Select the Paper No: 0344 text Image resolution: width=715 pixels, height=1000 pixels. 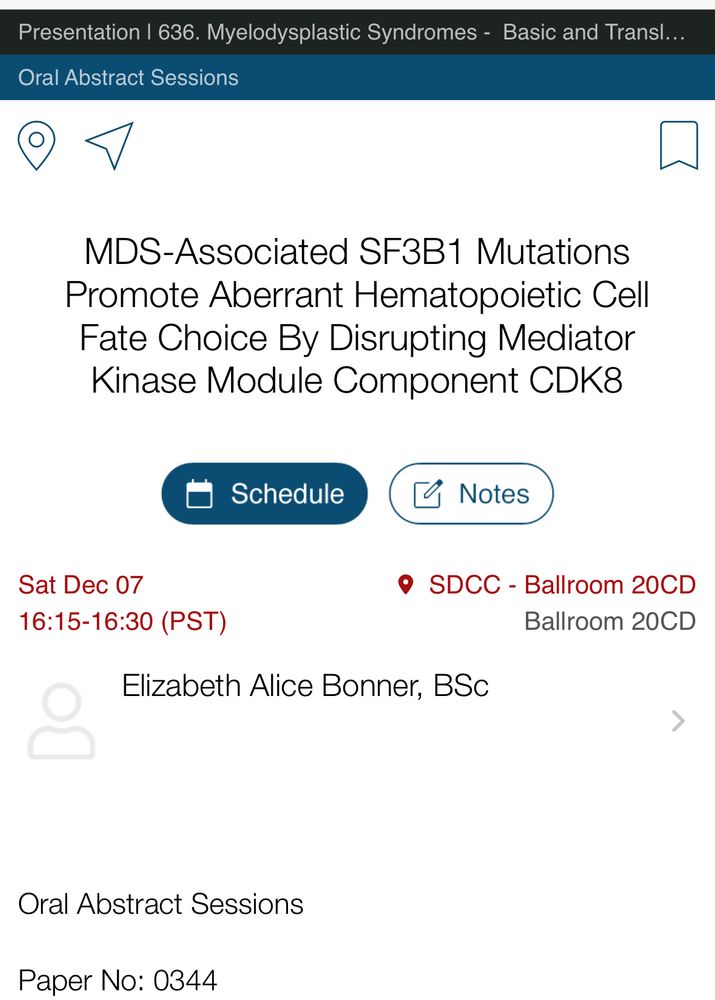pyautogui.click(x=117, y=981)
